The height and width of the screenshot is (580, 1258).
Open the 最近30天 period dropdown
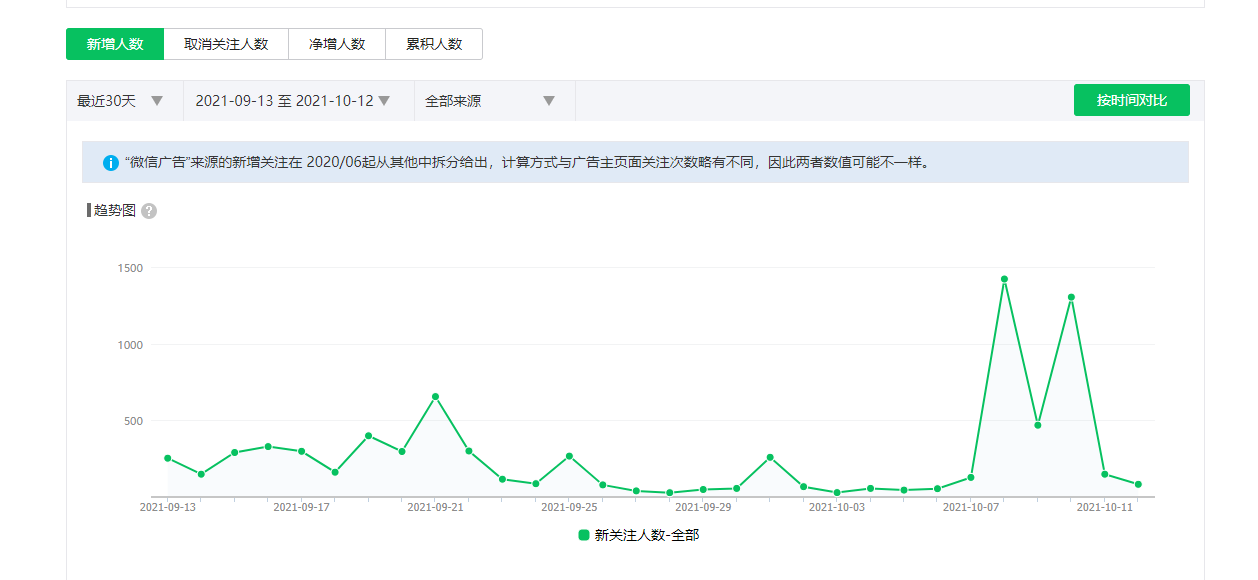(x=120, y=101)
